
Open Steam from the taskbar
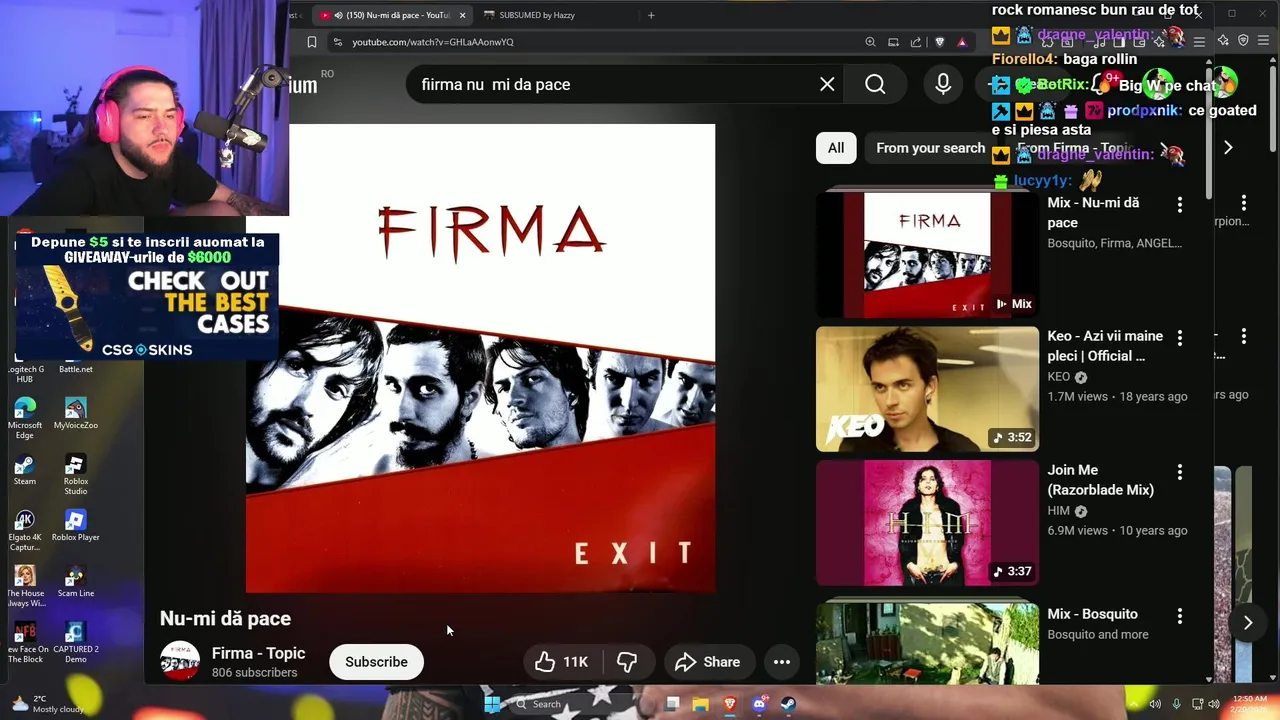787,704
